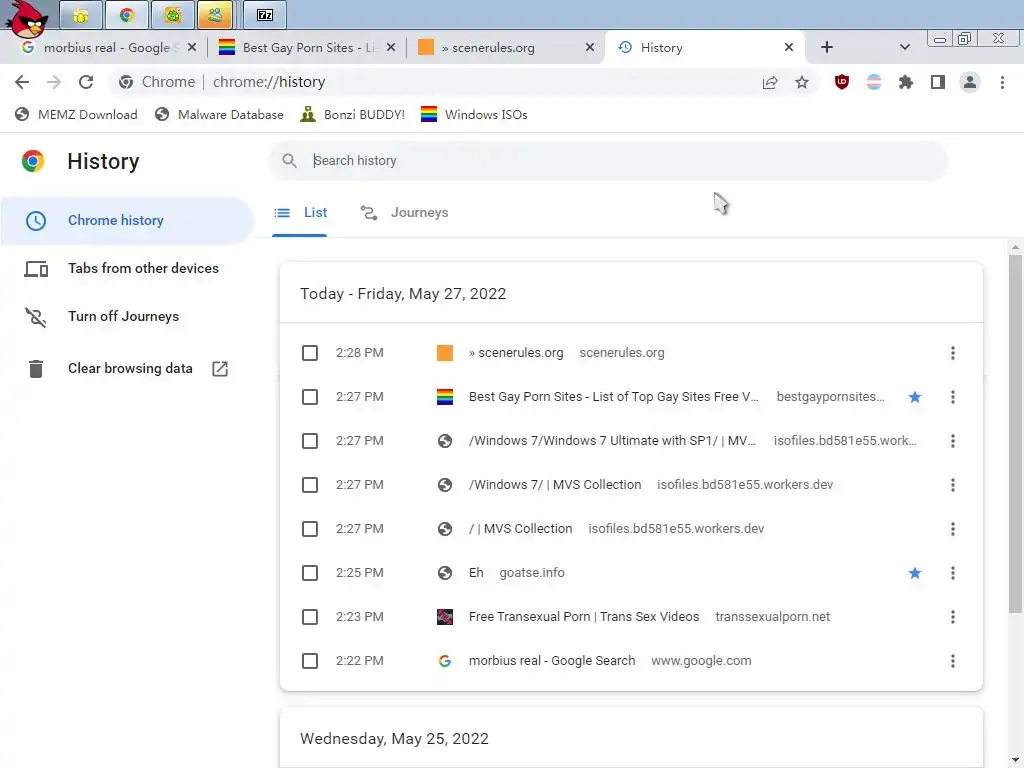Screen dimensions: 1024x768
Task: Open Tabs from other devices
Action: pyautogui.click(x=127, y=268)
